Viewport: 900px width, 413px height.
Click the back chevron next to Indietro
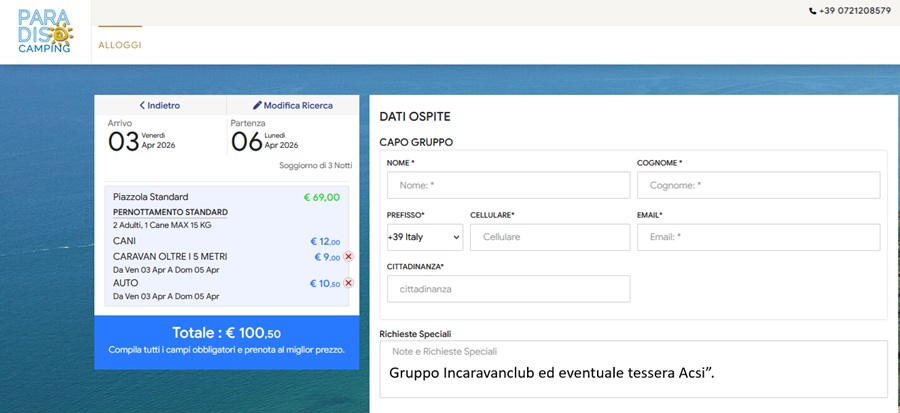click(143, 105)
